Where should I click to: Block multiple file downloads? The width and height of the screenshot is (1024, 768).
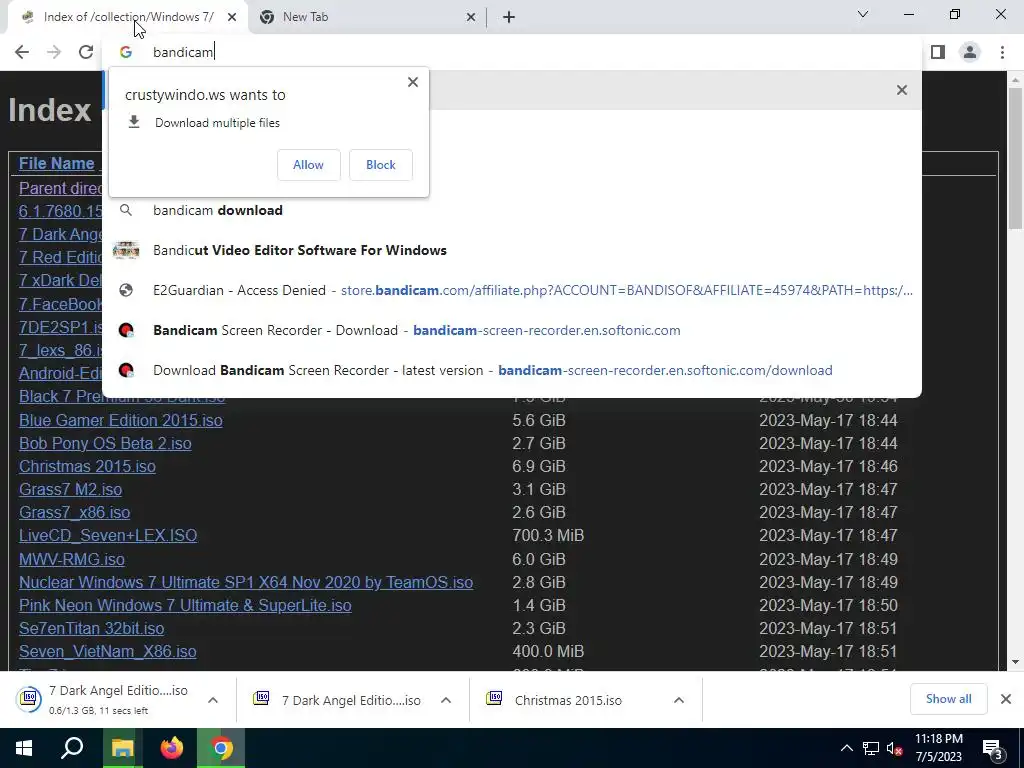tap(381, 165)
